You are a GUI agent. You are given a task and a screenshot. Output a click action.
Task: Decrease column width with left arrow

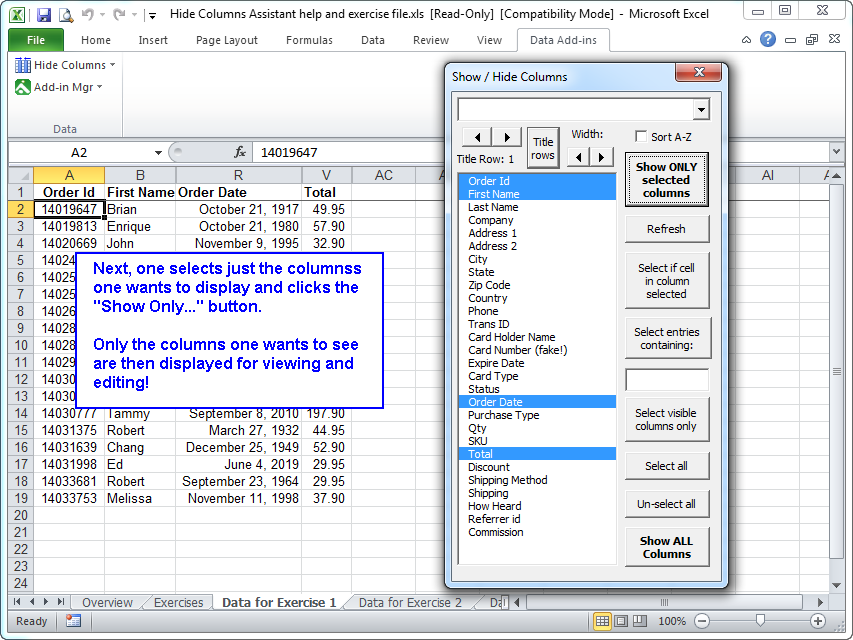coord(578,157)
